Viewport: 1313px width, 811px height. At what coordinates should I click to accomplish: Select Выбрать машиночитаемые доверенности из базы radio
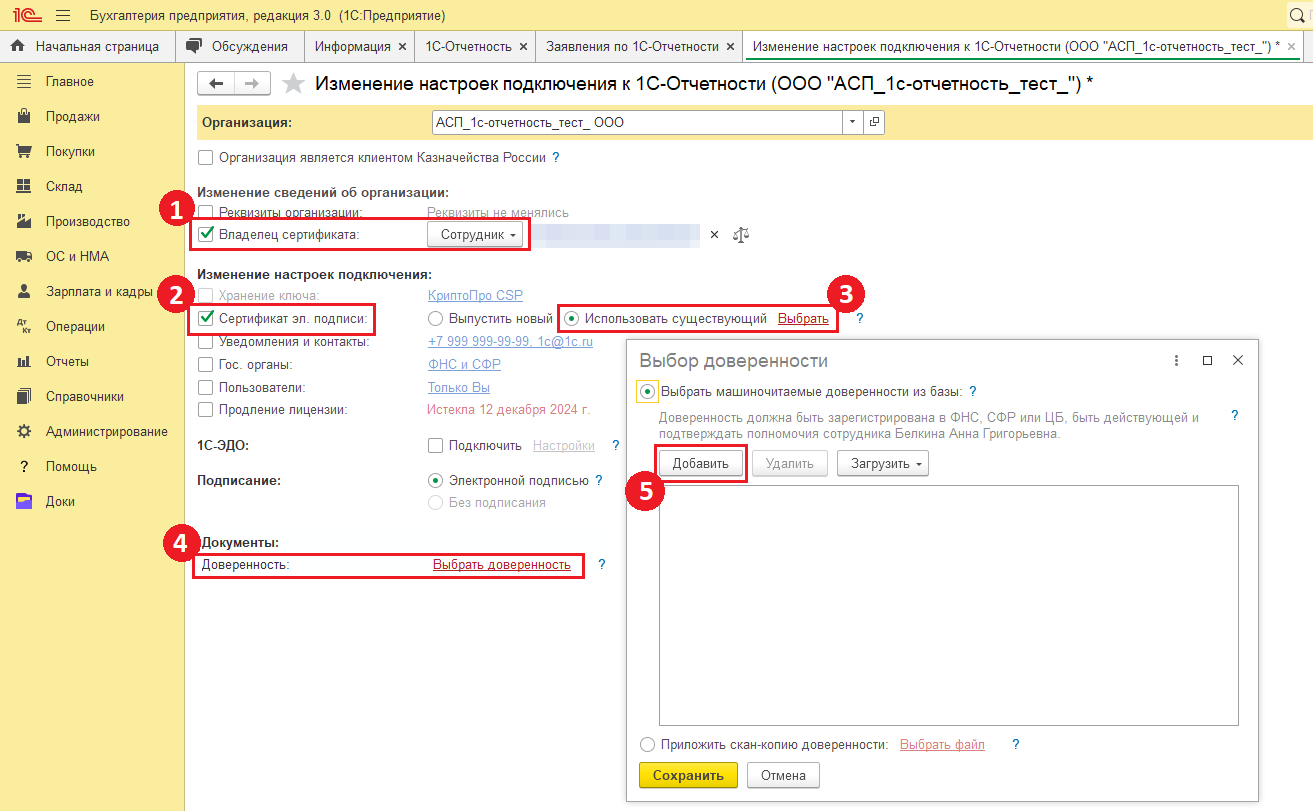point(648,392)
